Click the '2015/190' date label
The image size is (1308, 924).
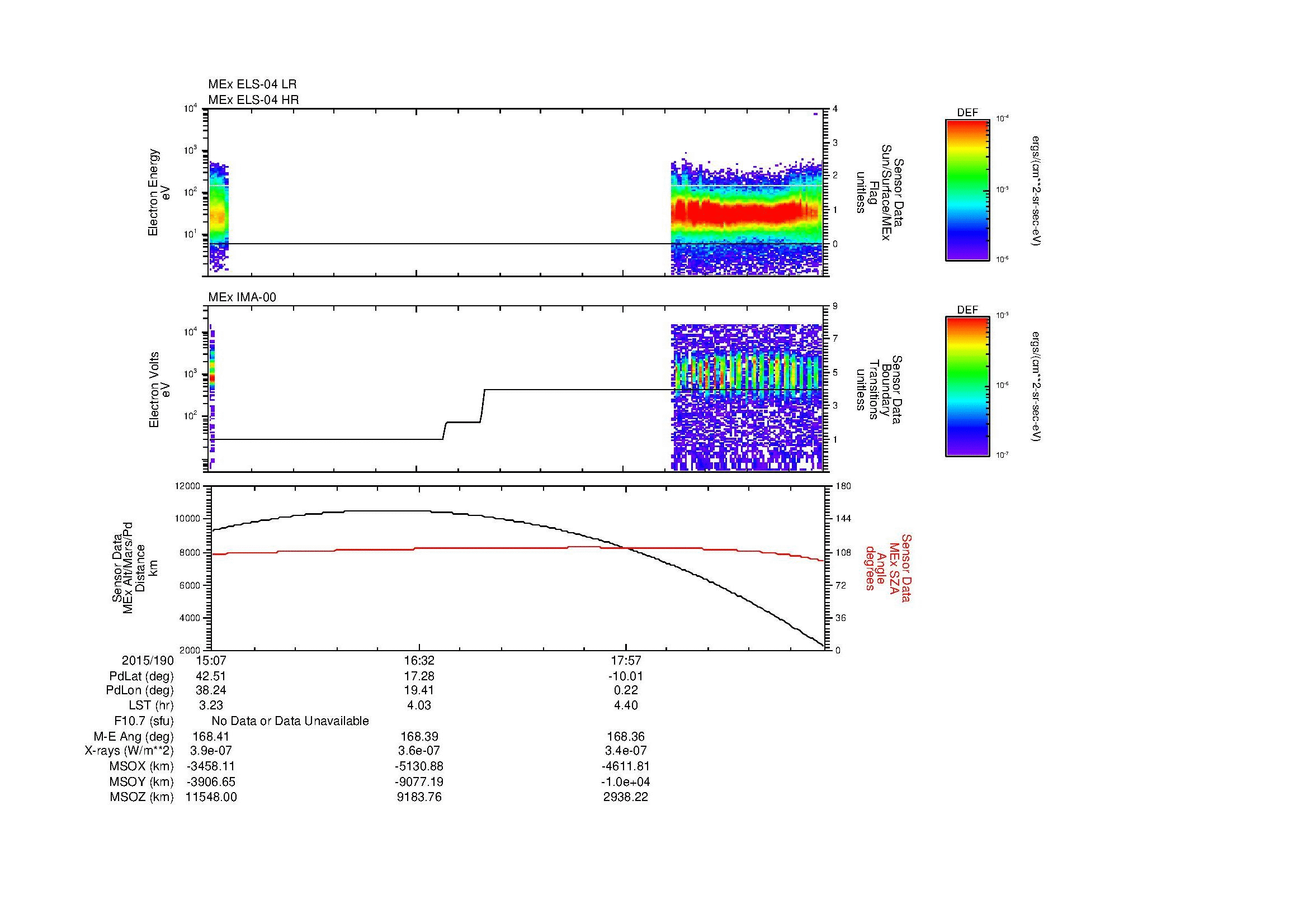[x=148, y=661]
